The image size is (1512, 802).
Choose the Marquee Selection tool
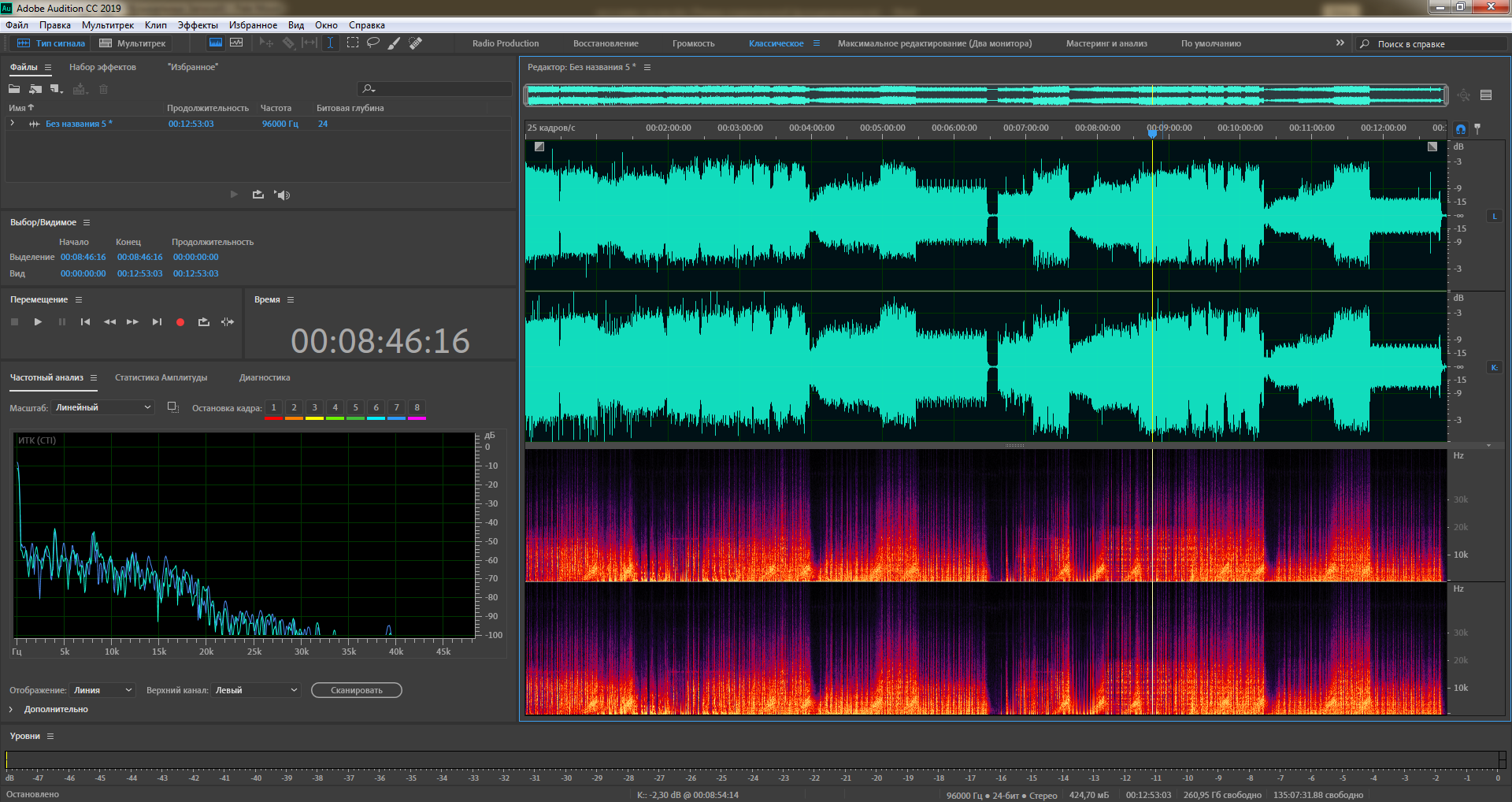click(x=353, y=43)
